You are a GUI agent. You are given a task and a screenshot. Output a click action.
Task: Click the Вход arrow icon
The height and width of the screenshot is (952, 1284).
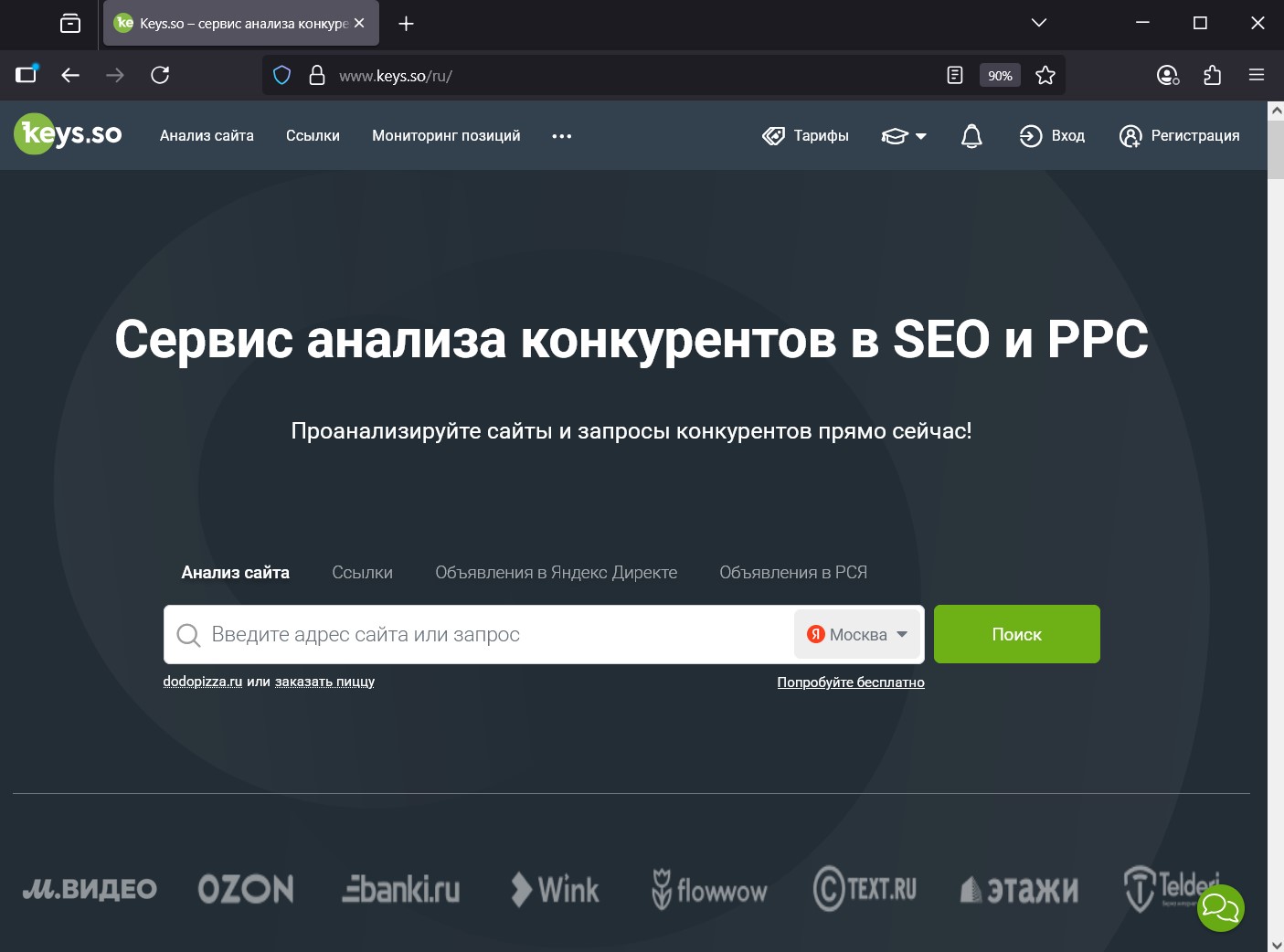pyautogui.click(x=1030, y=135)
